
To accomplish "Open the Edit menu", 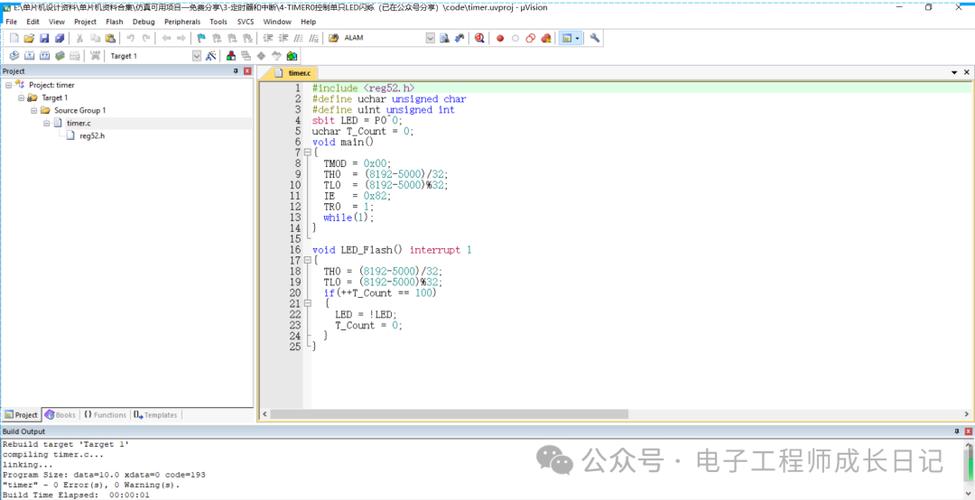I will coord(33,22).
